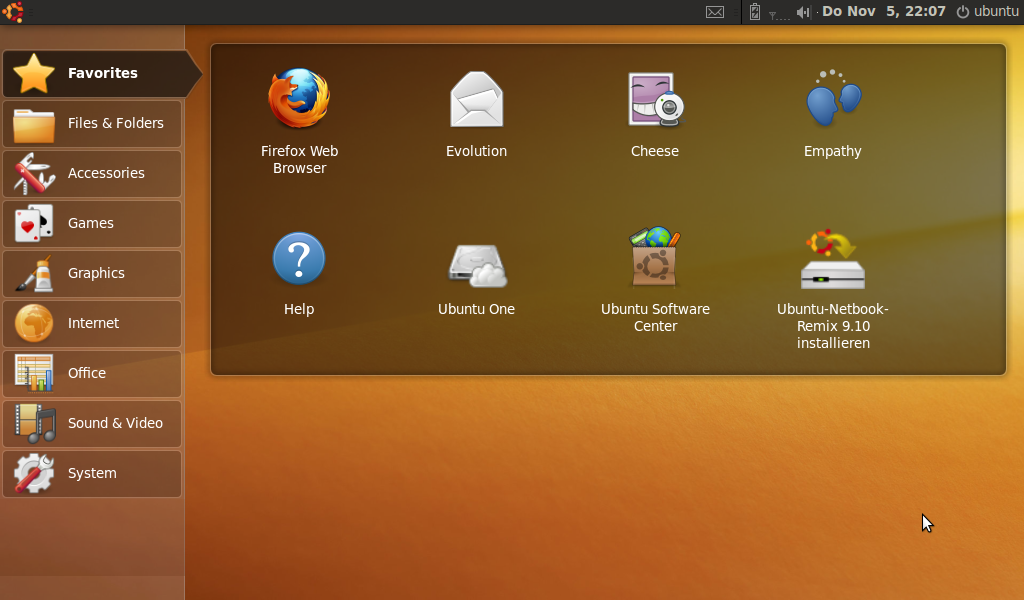Open the ubuntu user session menu
Screen dimensions: 1024x600
[987, 11]
